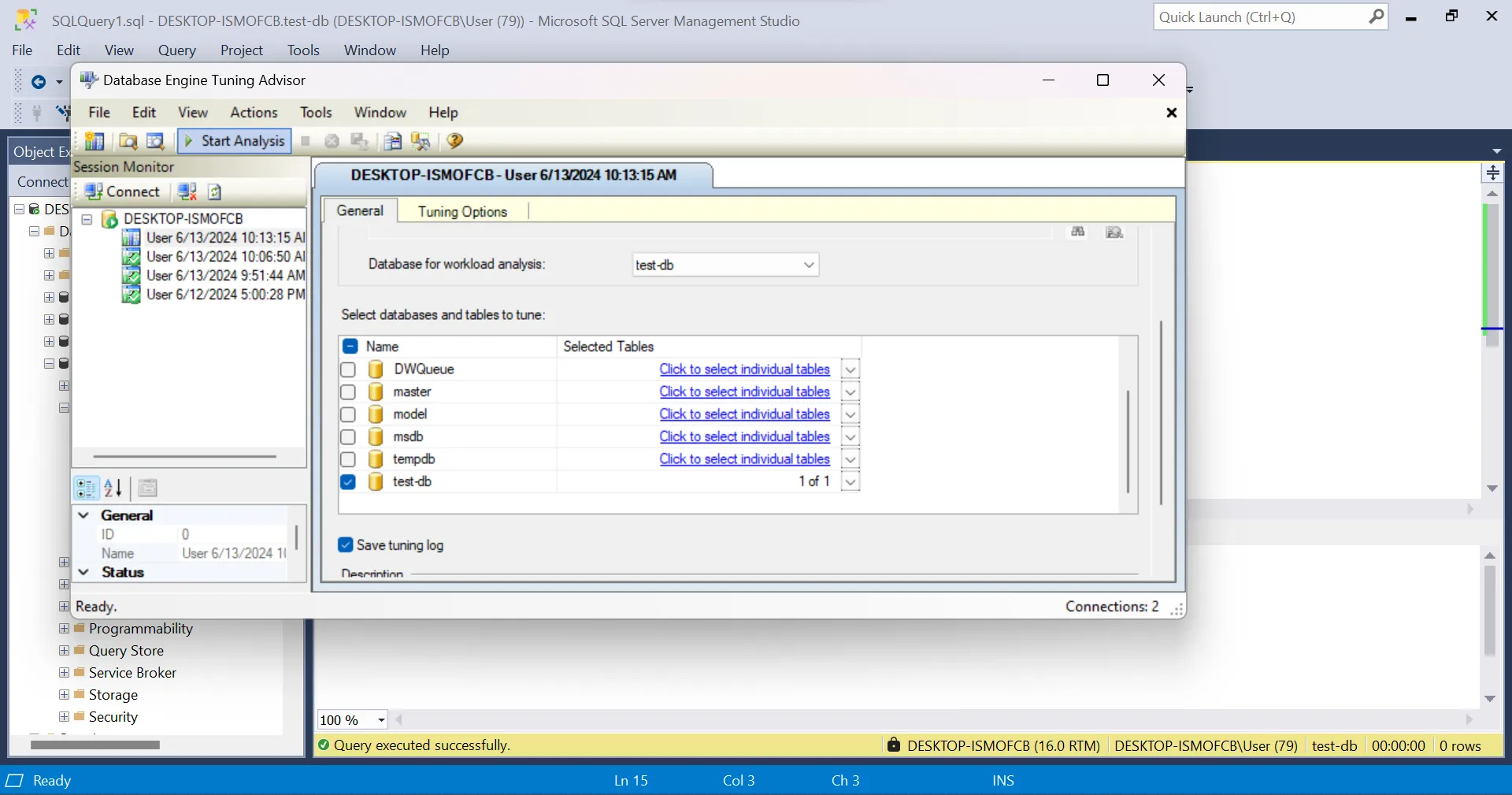Open the query editor zoom 100 % dropdown
The height and width of the screenshot is (795, 1512).
click(381, 719)
